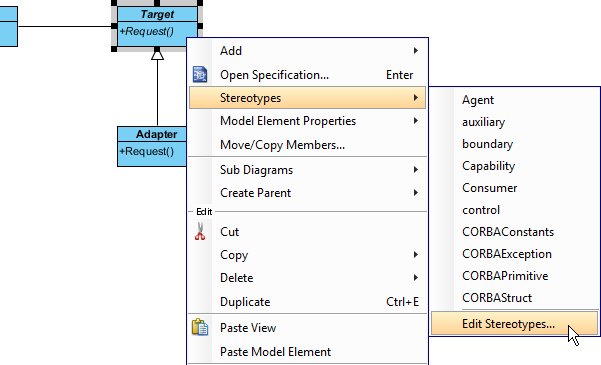Expand the Model Element Properties submenu arrow
Screen dimensions: 601x365
[x=415, y=121]
